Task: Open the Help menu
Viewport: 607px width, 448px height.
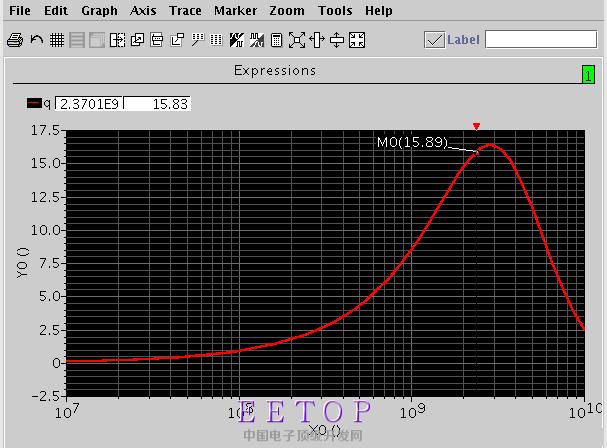Action: coord(379,11)
